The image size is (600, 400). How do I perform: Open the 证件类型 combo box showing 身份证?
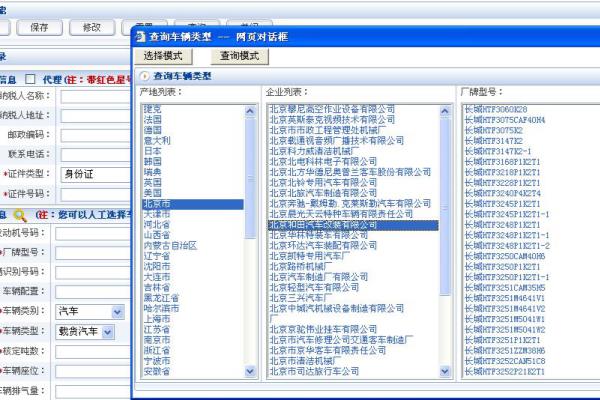pyautogui.click(x=96, y=174)
